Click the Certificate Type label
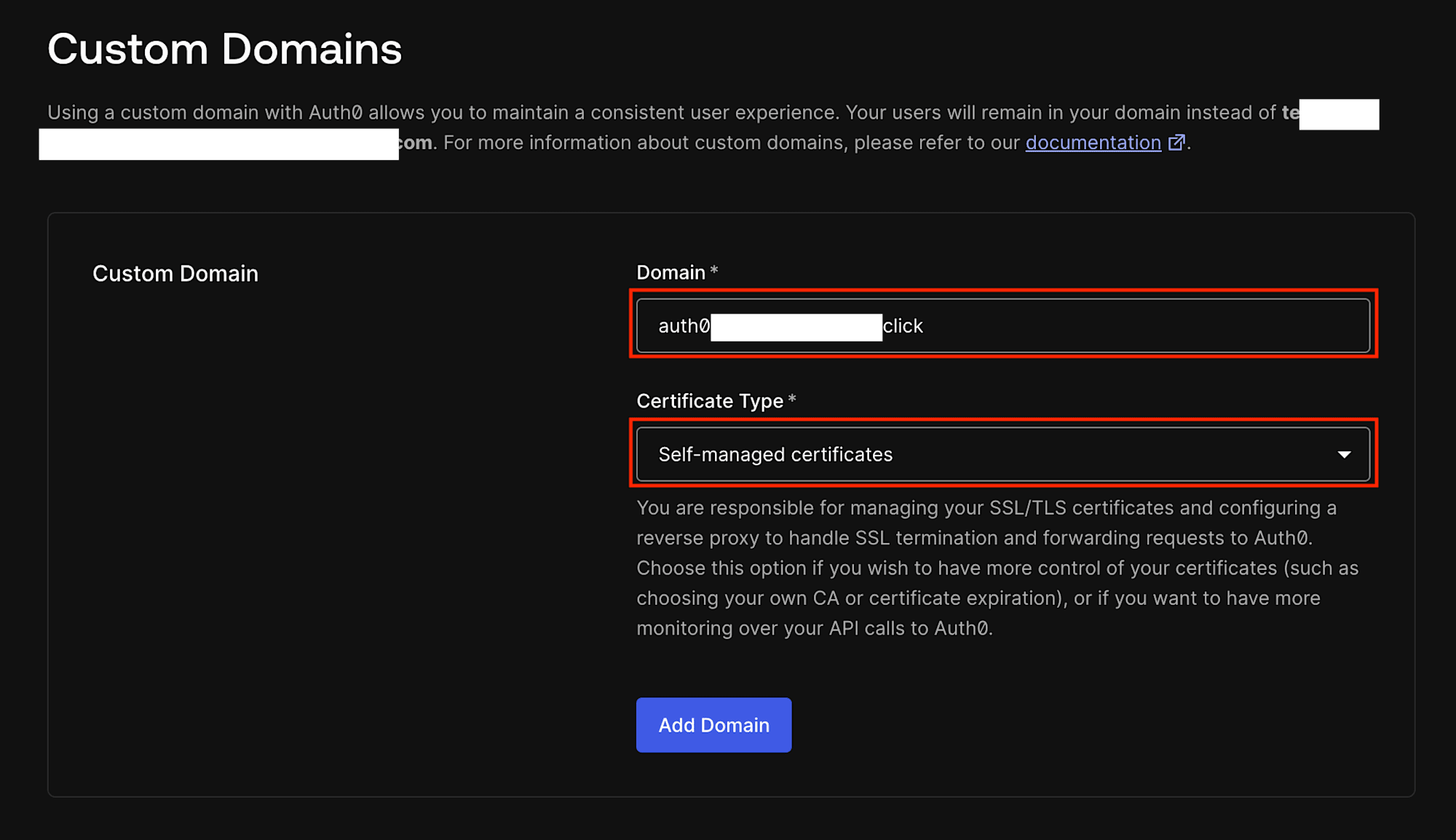The image size is (1456, 840). coord(710,401)
